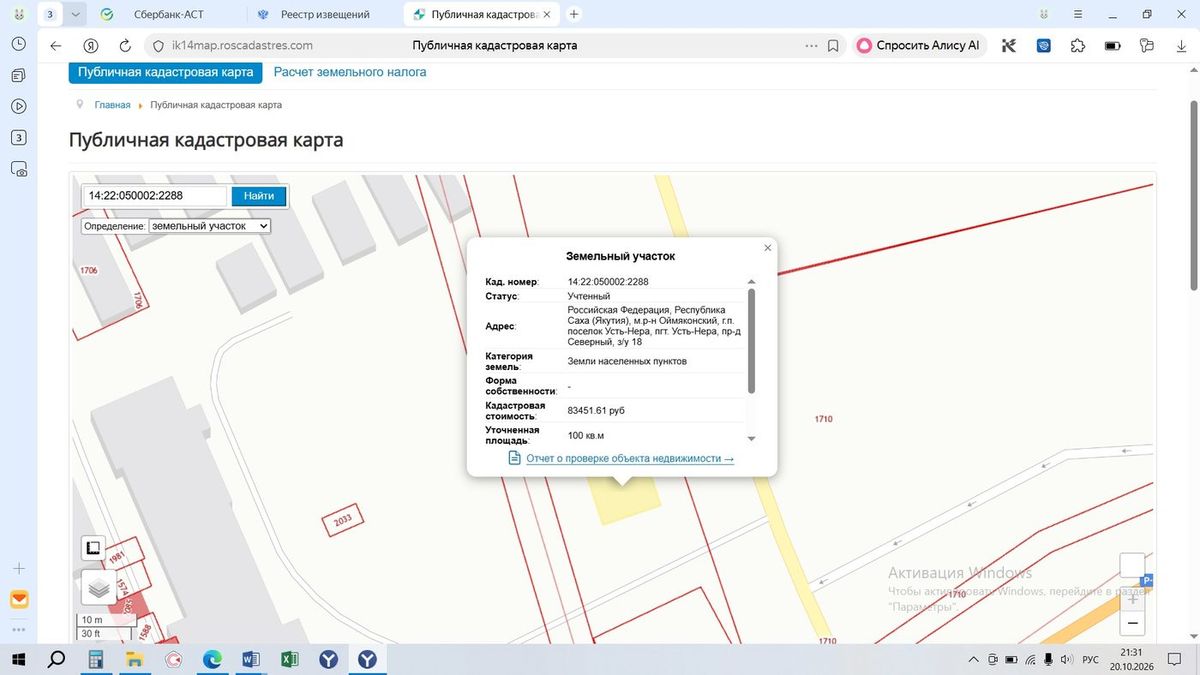Click the ik14map.roscadastres.com address text
Viewport: 1200px width, 675px height.
(x=242, y=46)
